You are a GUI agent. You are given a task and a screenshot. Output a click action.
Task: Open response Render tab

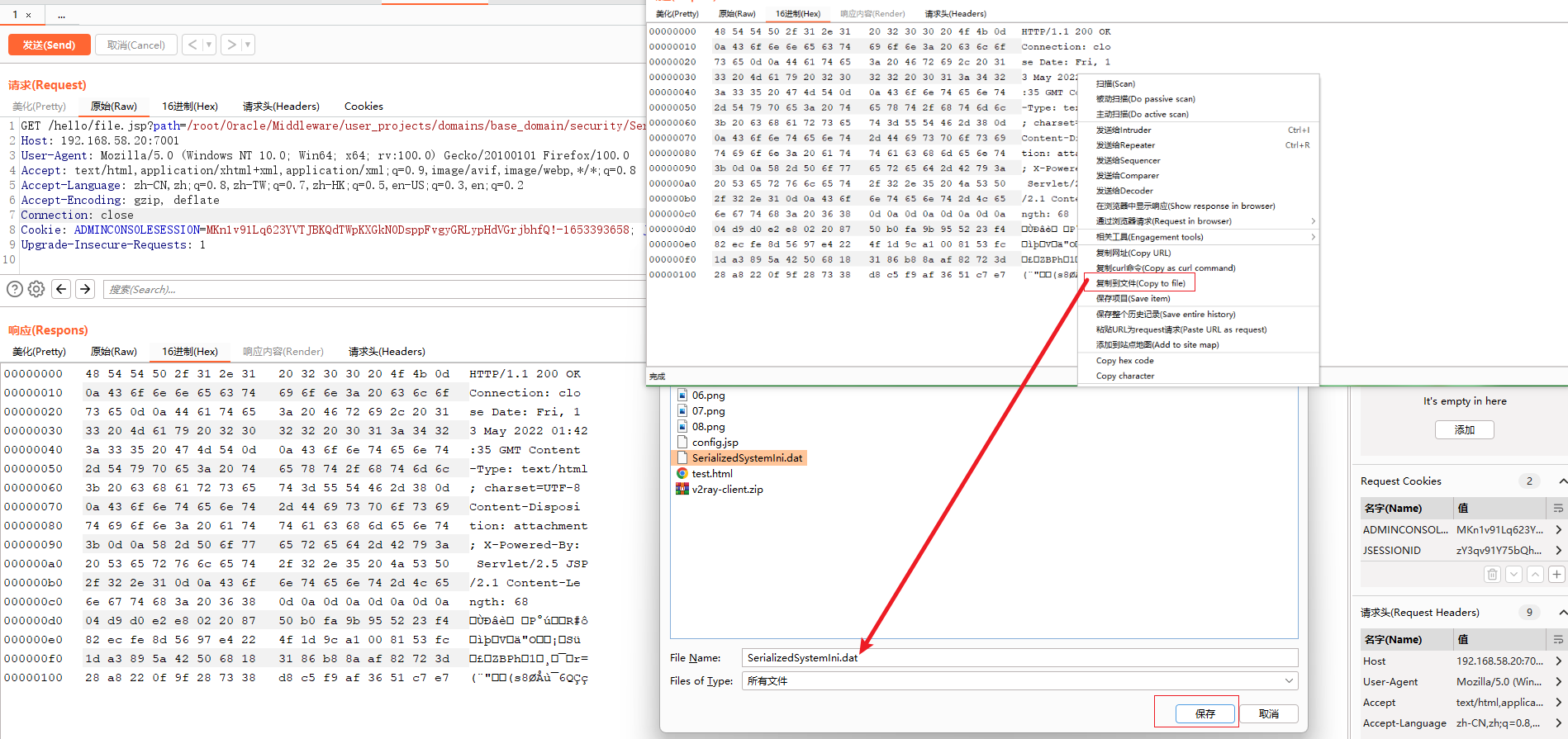[283, 351]
